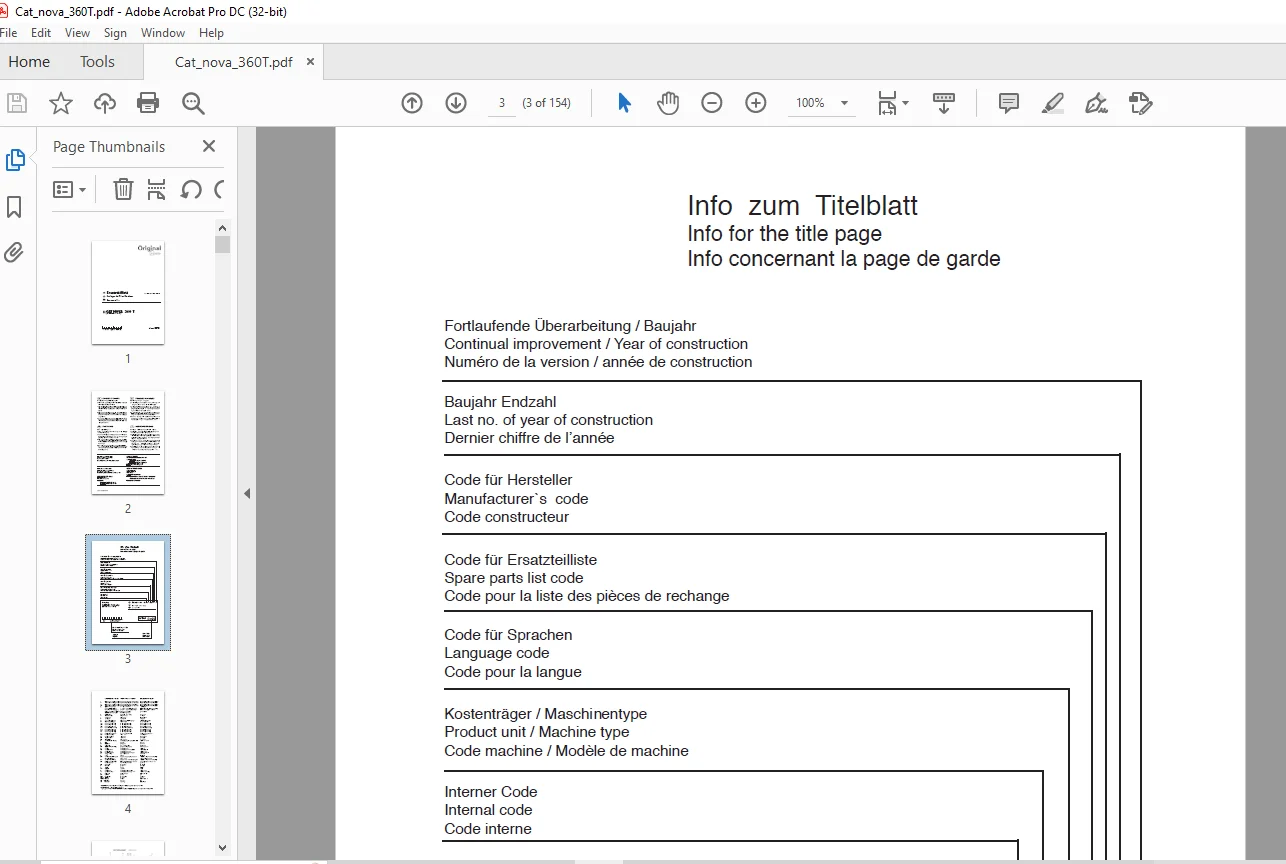1286x864 pixels.
Task: Click the page number input field
Action: coord(502,103)
